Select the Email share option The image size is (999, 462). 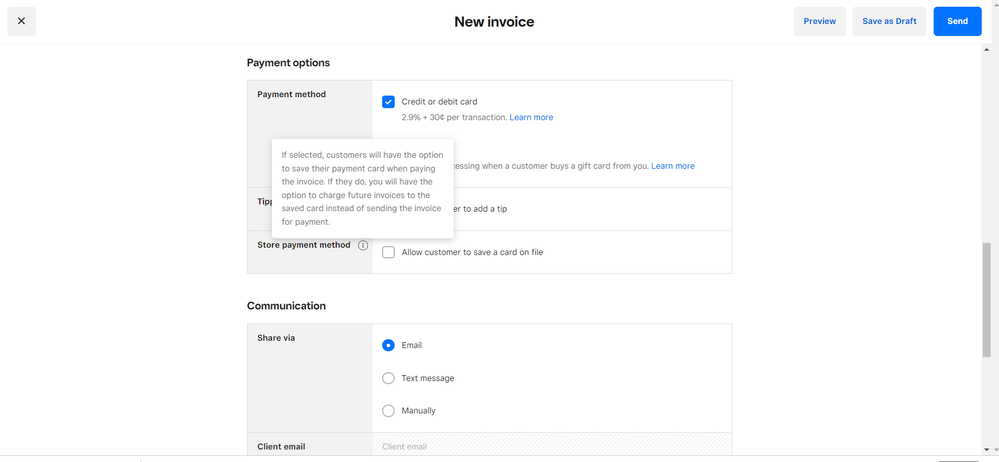pyautogui.click(x=388, y=346)
